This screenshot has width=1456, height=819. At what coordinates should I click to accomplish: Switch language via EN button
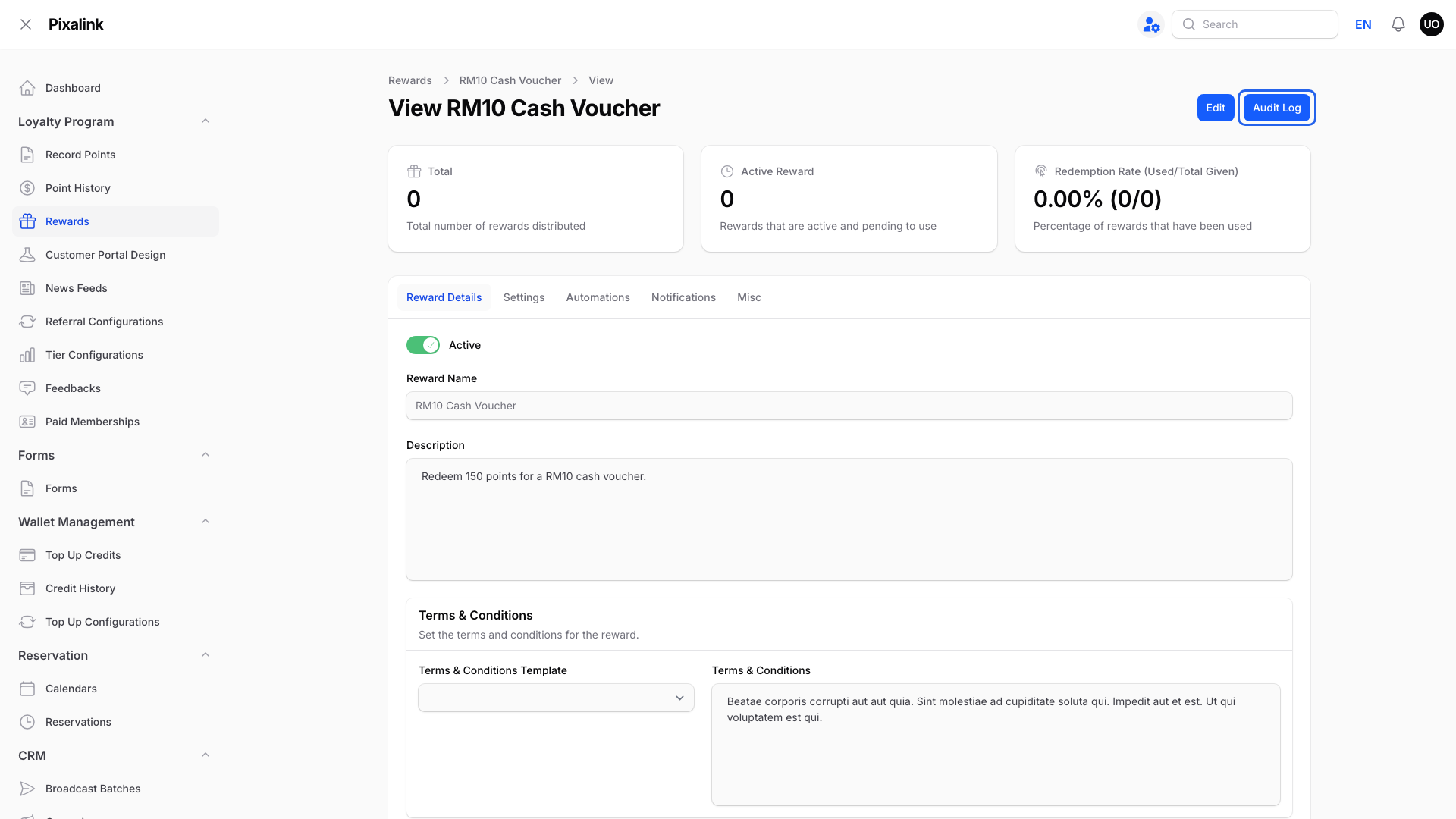pos(1363,24)
